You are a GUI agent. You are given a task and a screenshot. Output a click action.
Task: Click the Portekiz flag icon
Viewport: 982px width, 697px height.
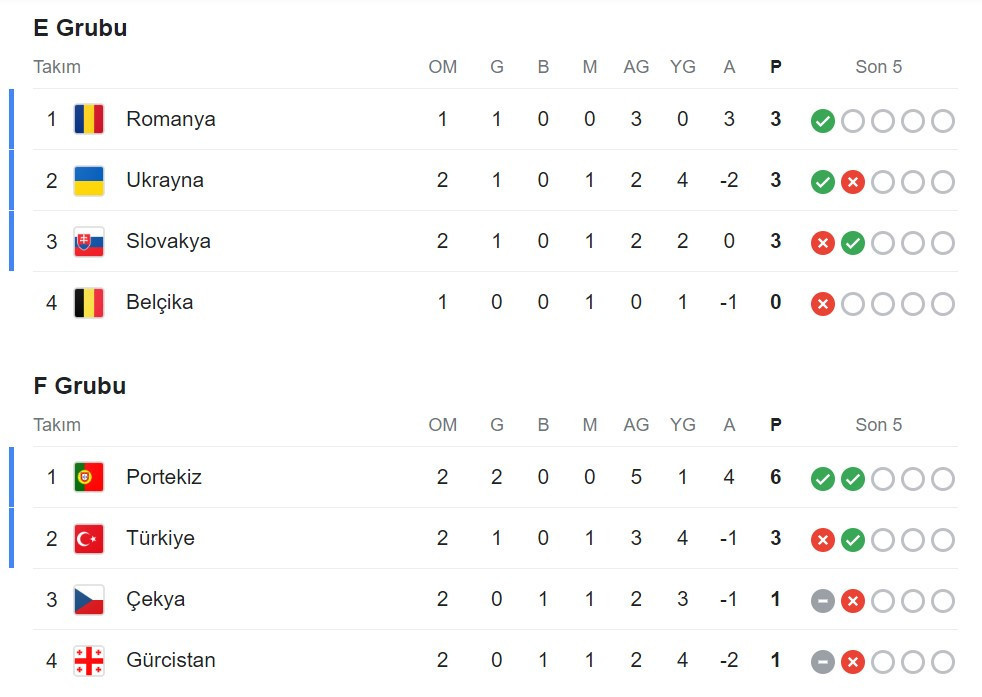(x=88, y=477)
